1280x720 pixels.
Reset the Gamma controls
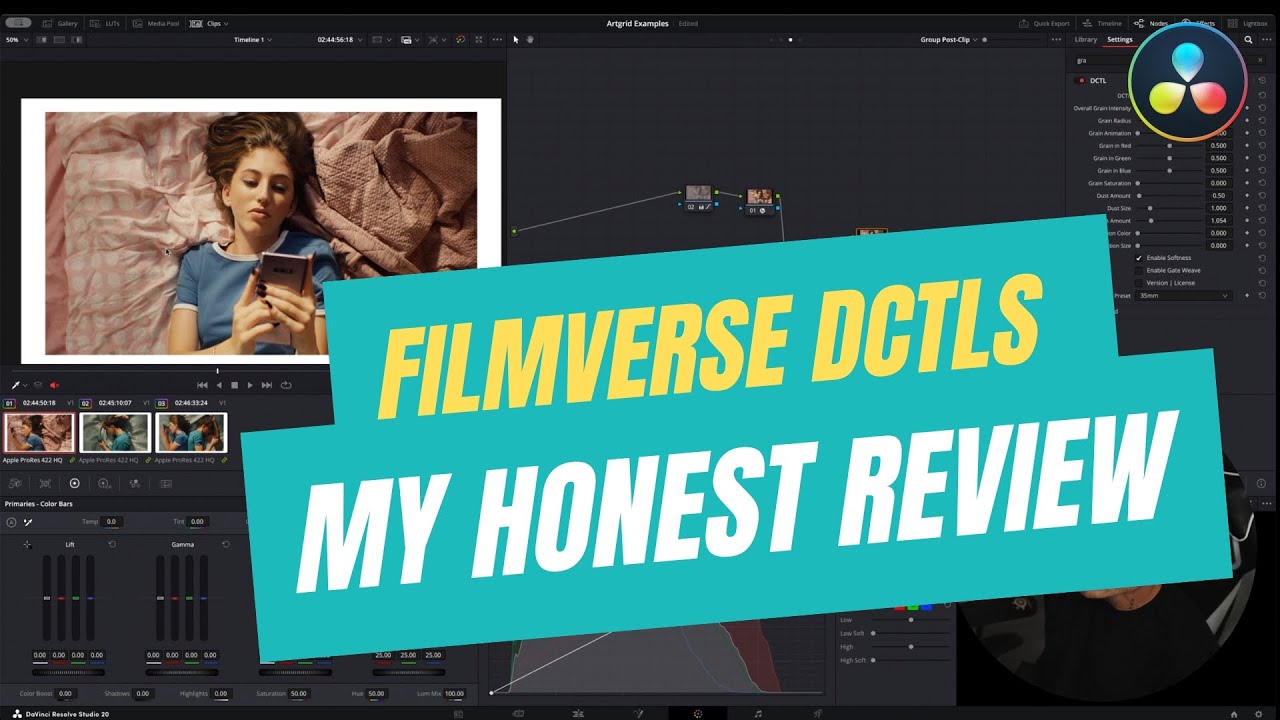(225, 544)
